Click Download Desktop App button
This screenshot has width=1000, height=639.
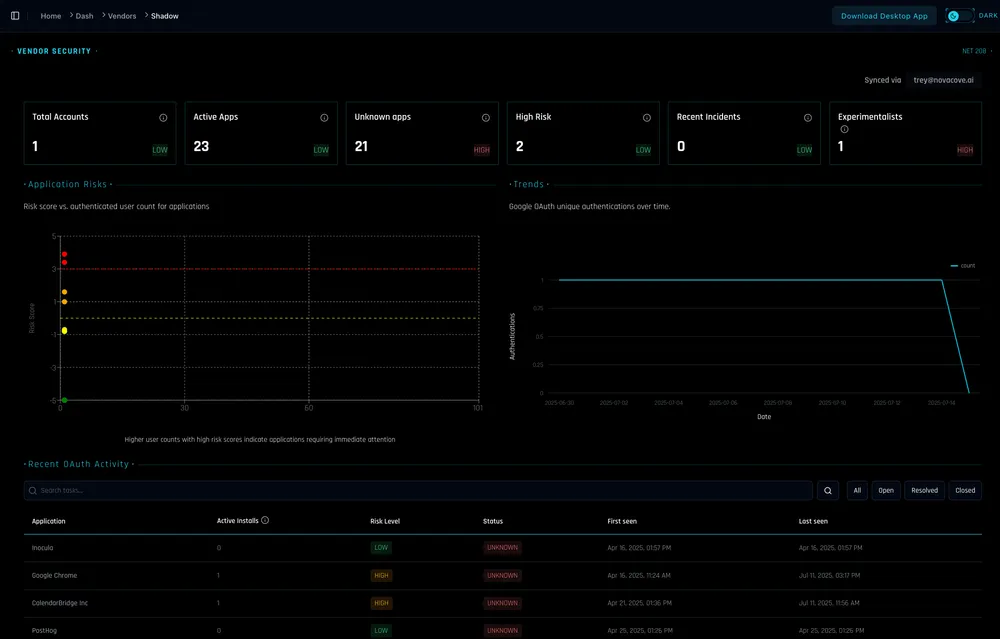(884, 16)
